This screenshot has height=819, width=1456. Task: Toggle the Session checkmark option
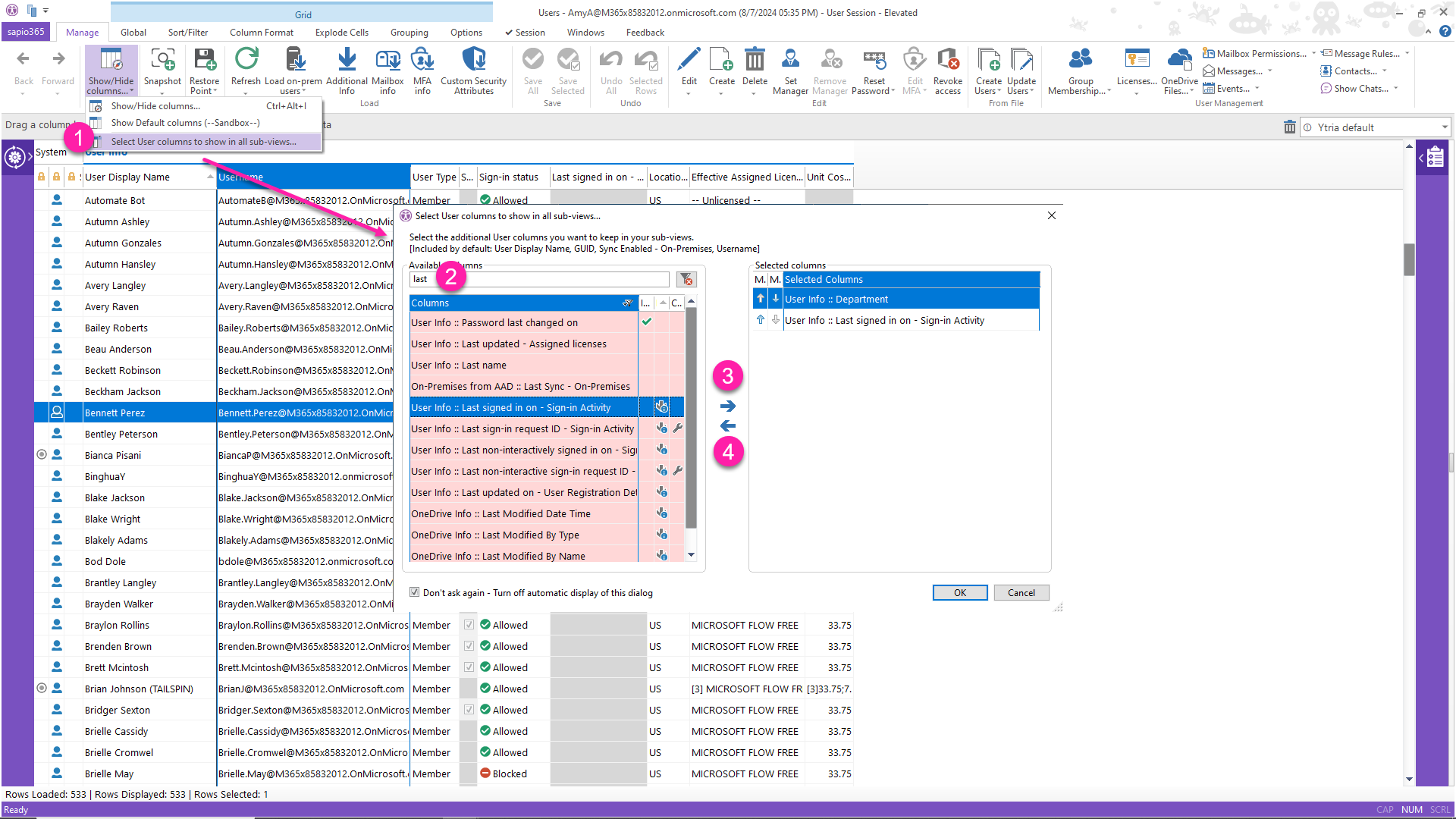click(x=525, y=33)
